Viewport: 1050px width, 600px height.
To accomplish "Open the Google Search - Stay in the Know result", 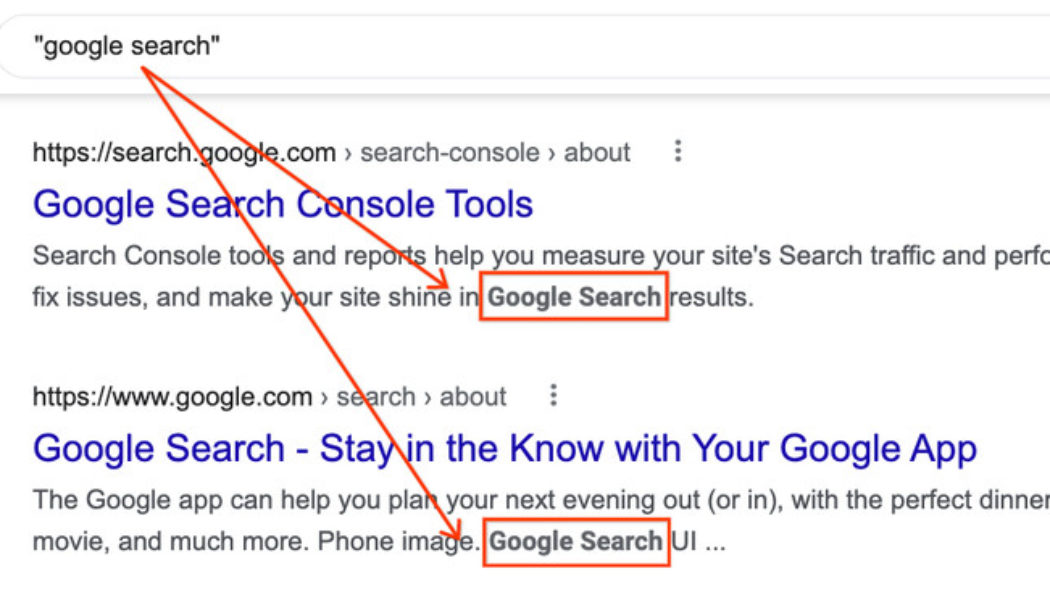I will (504, 448).
